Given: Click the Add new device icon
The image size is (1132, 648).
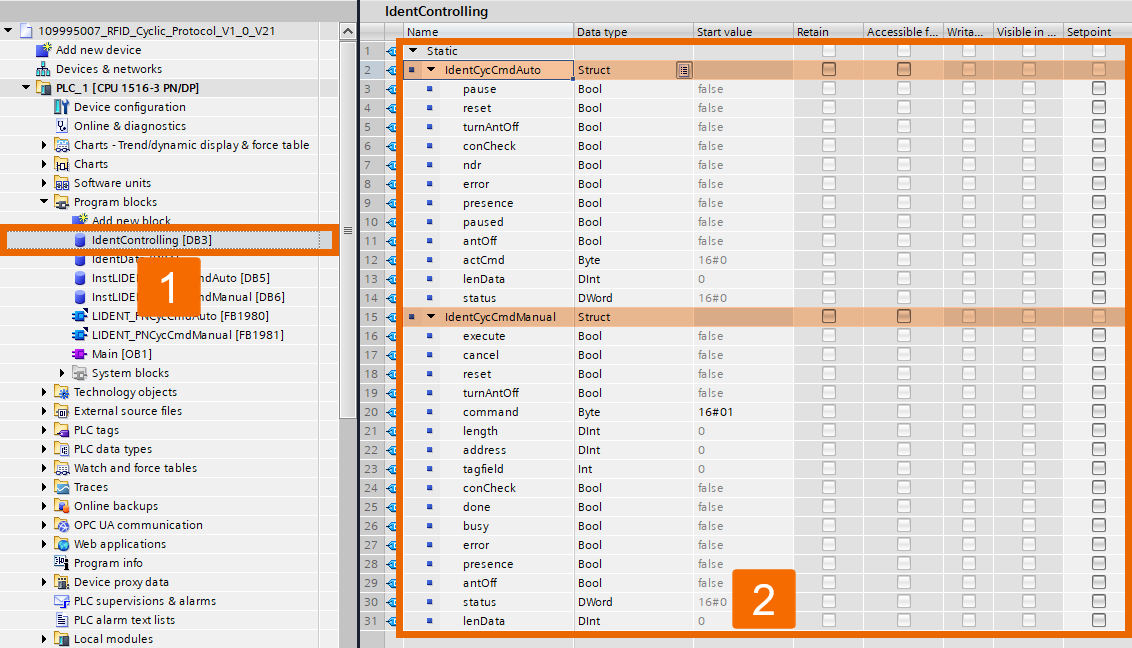Looking at the screenshot, I should [x=44, y=50].
